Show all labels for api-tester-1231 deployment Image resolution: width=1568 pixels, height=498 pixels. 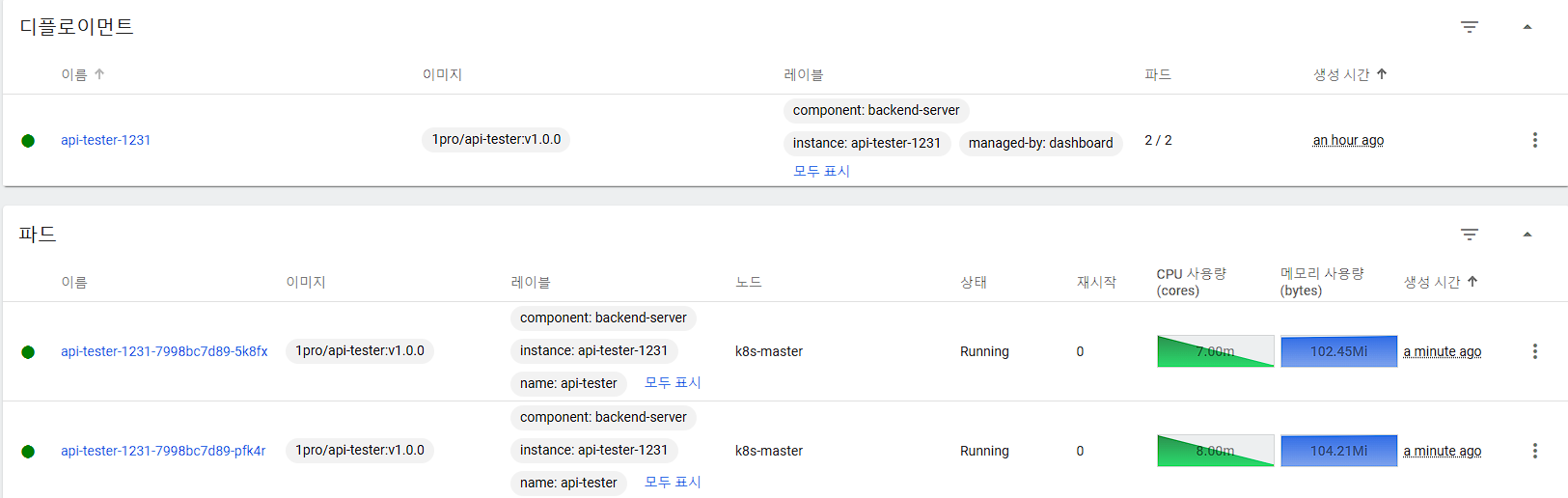[x=821, y=171]
